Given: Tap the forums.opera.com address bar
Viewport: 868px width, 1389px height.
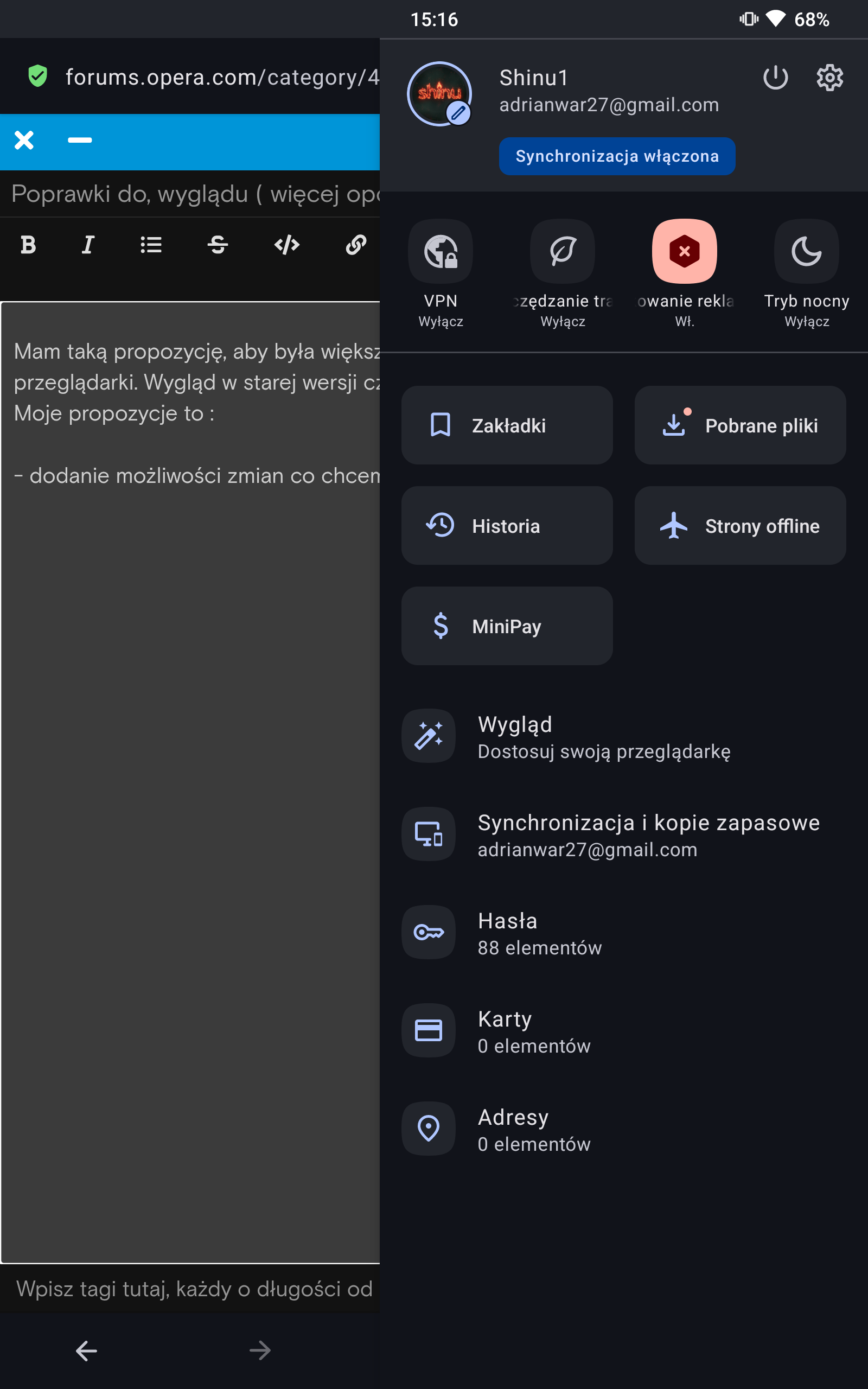Looking at the screenshot, I should 221,77.
